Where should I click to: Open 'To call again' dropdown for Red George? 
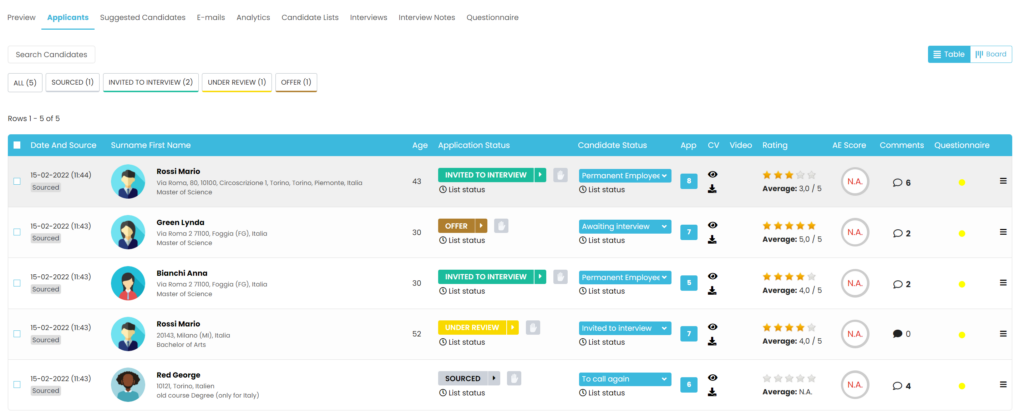coord(625,379)
